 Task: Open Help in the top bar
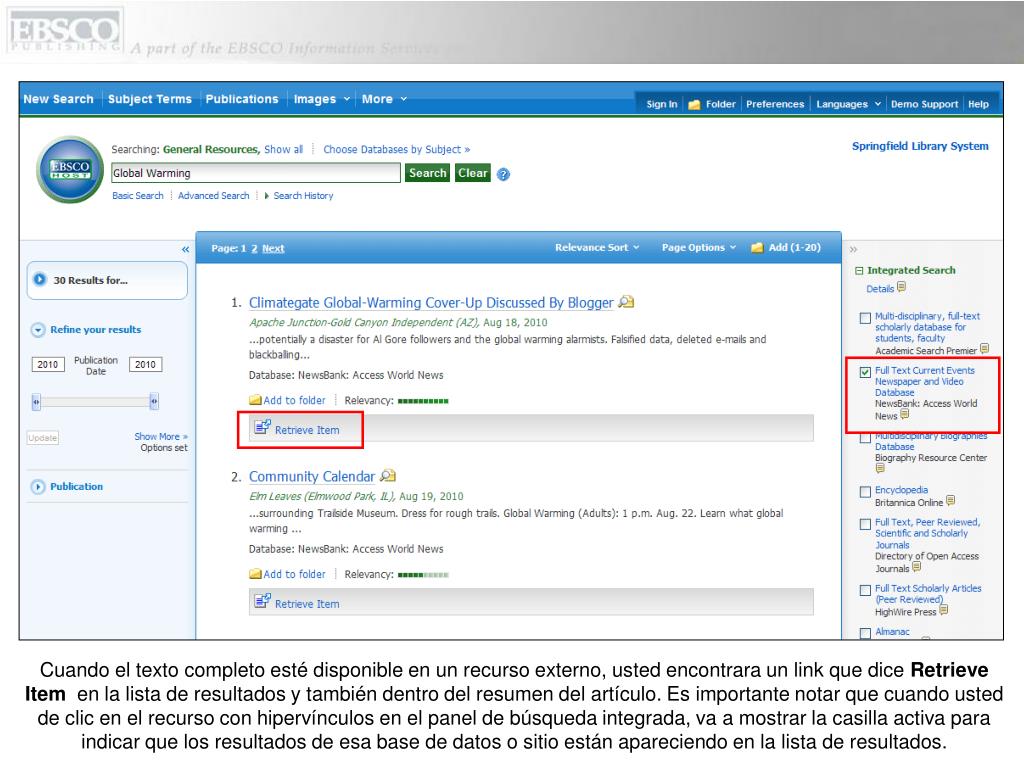coord(978,104)
